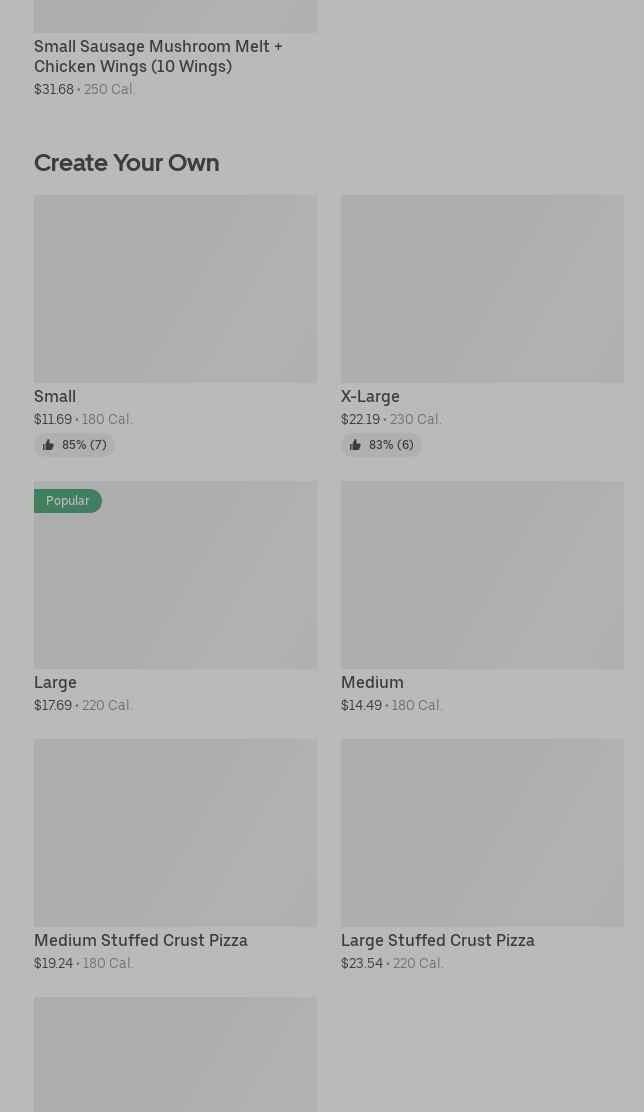Image resolution: width=644 pixels, height=1112 pixels.
Task: Click the thumbs-up icon under Small
Action: tap(48, 445)
